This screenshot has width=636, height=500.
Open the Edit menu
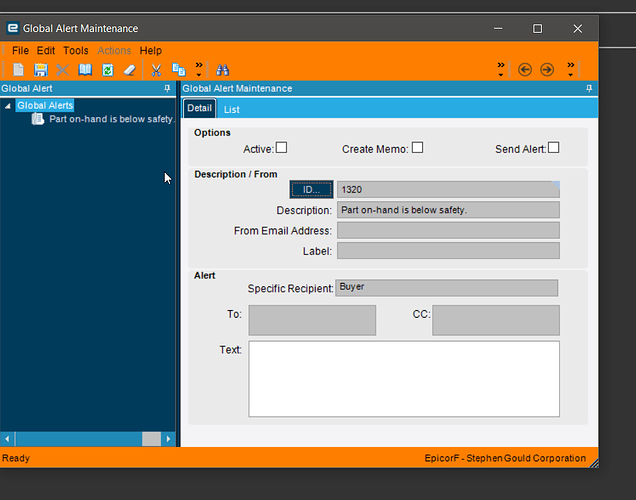[x=46, y=51]
